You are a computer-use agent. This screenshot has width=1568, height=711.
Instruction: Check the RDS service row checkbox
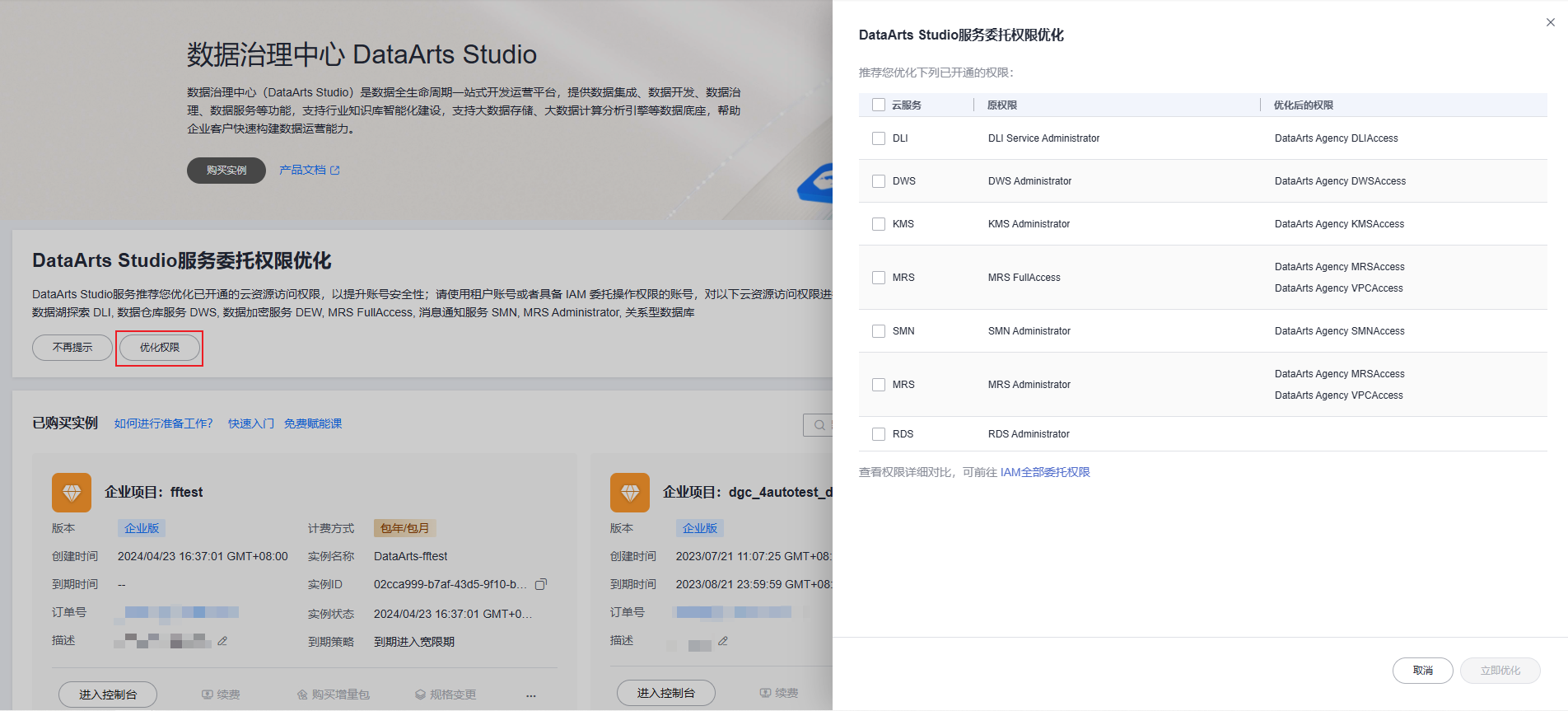click(879, 434)
